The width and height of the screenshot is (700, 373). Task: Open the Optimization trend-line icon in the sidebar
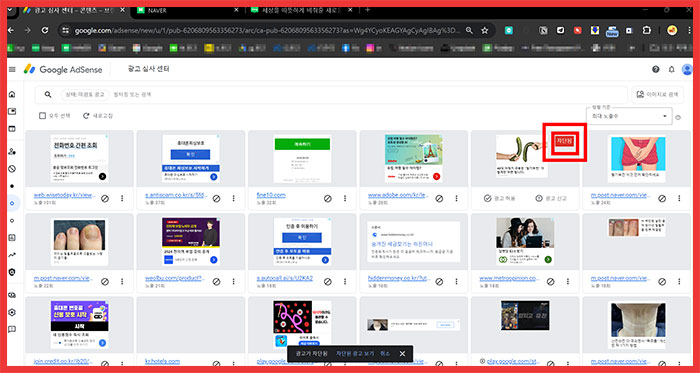tap(12, 255)
